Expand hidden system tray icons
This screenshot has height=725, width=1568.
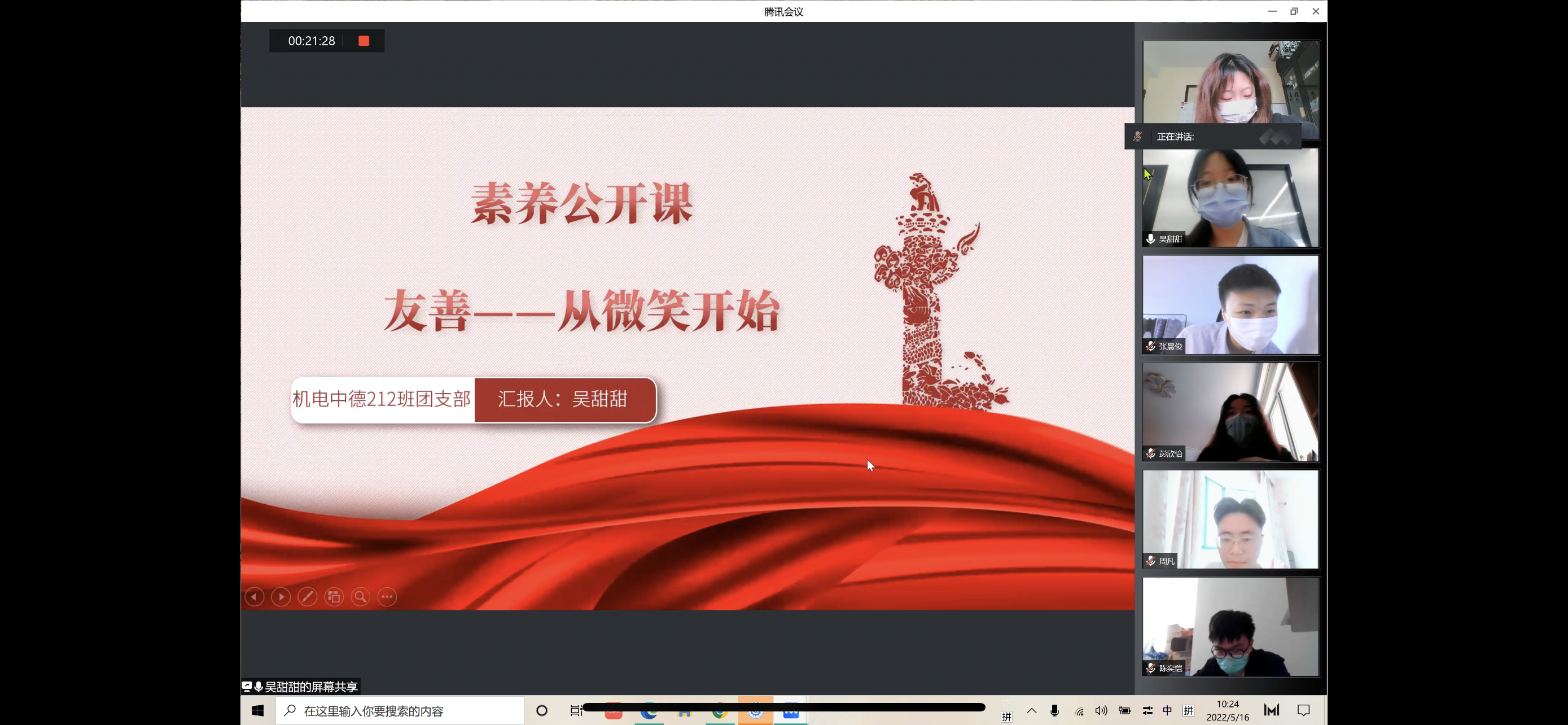(1032, 710)
